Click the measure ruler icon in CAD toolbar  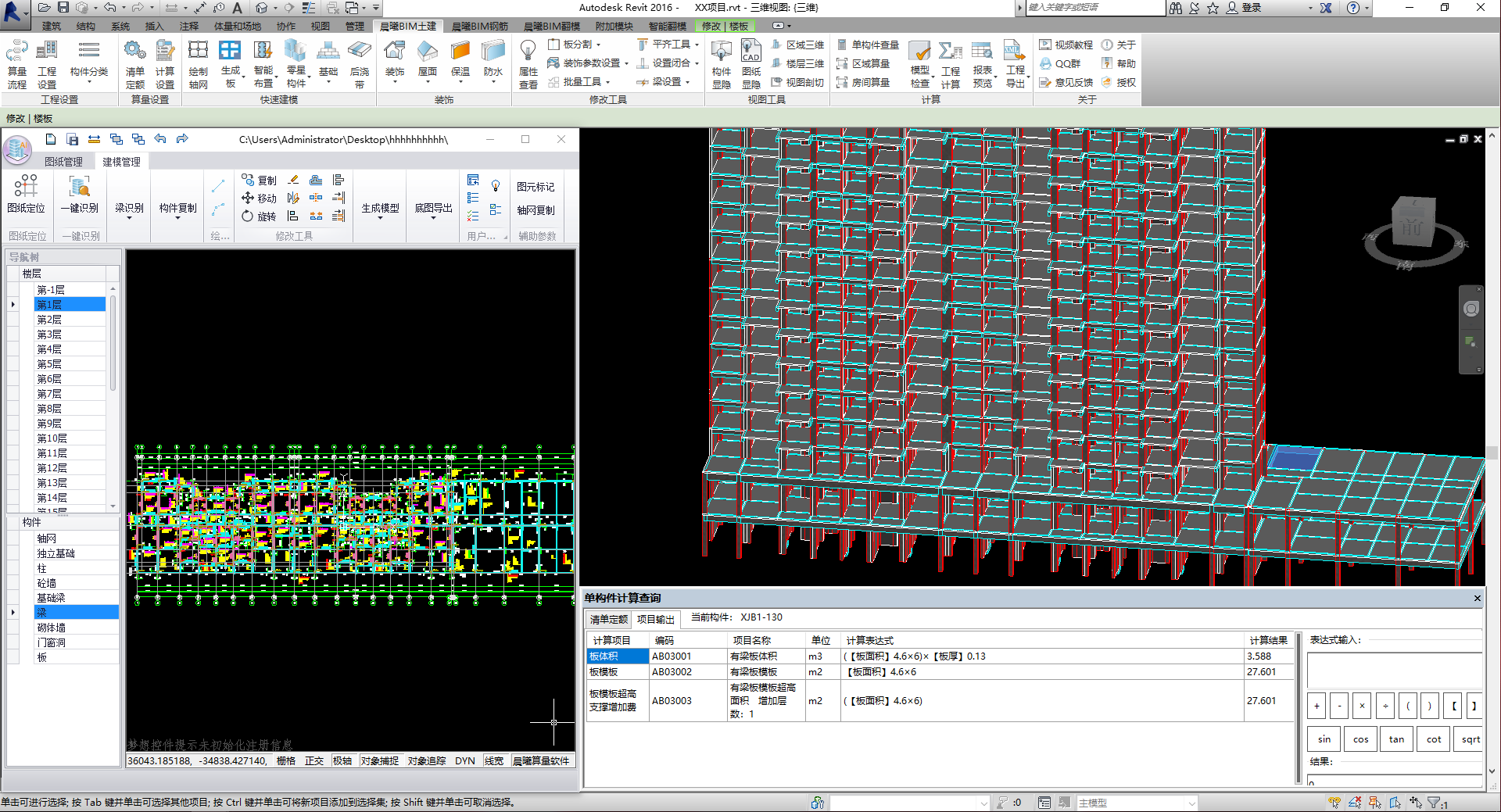[94, 139]
